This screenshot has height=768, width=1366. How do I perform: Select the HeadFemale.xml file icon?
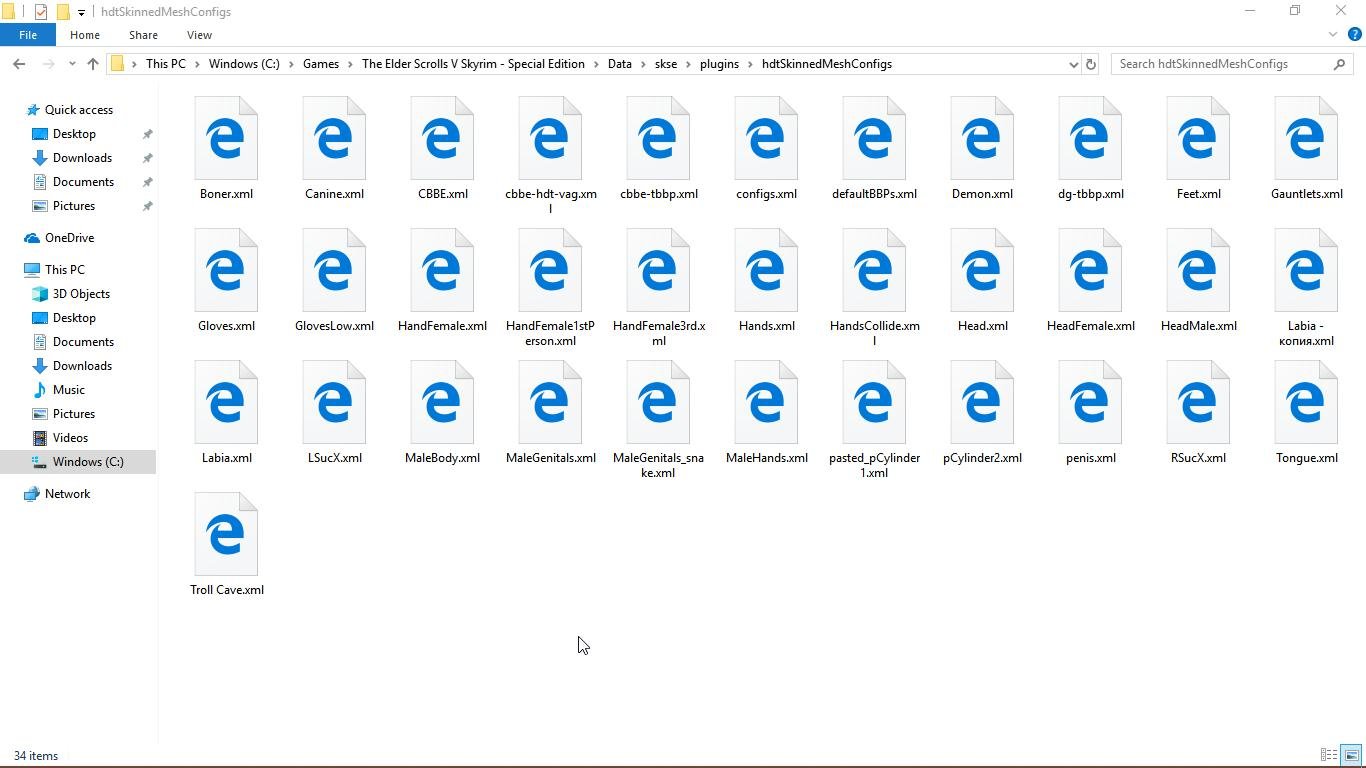pyautogui.click(x=1090, y=271)
